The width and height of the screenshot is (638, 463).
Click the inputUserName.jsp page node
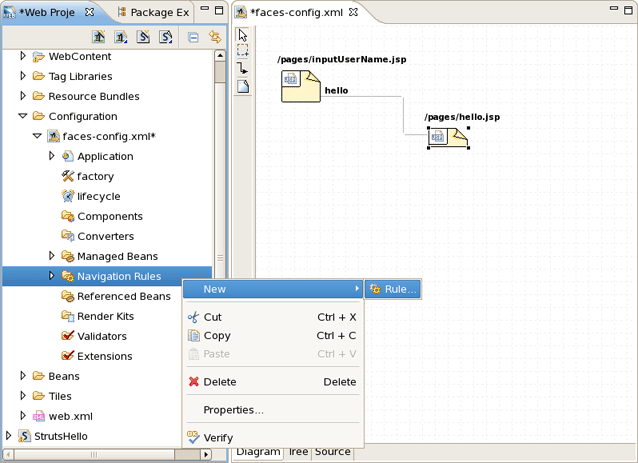click(299, 86)
